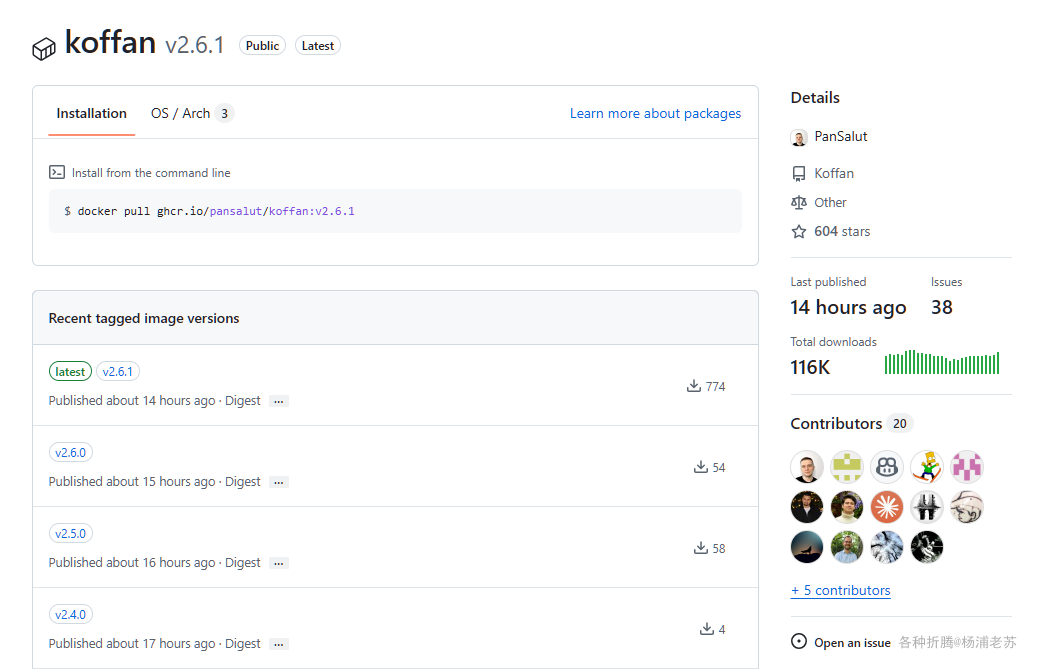Open the Koffan repository link
Screen dimensions: 1038x669
(x=834, y=173)
